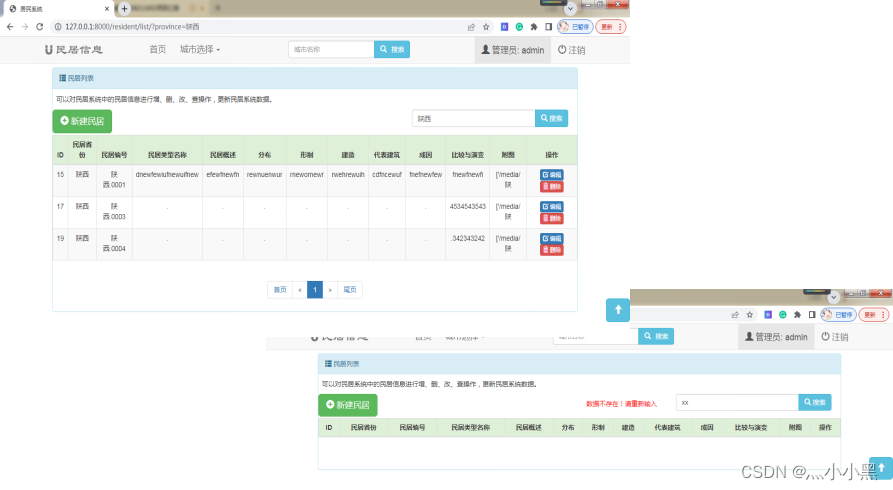Close the 居民系统 browser tab

pyautogui.click(x=106, y=9)
